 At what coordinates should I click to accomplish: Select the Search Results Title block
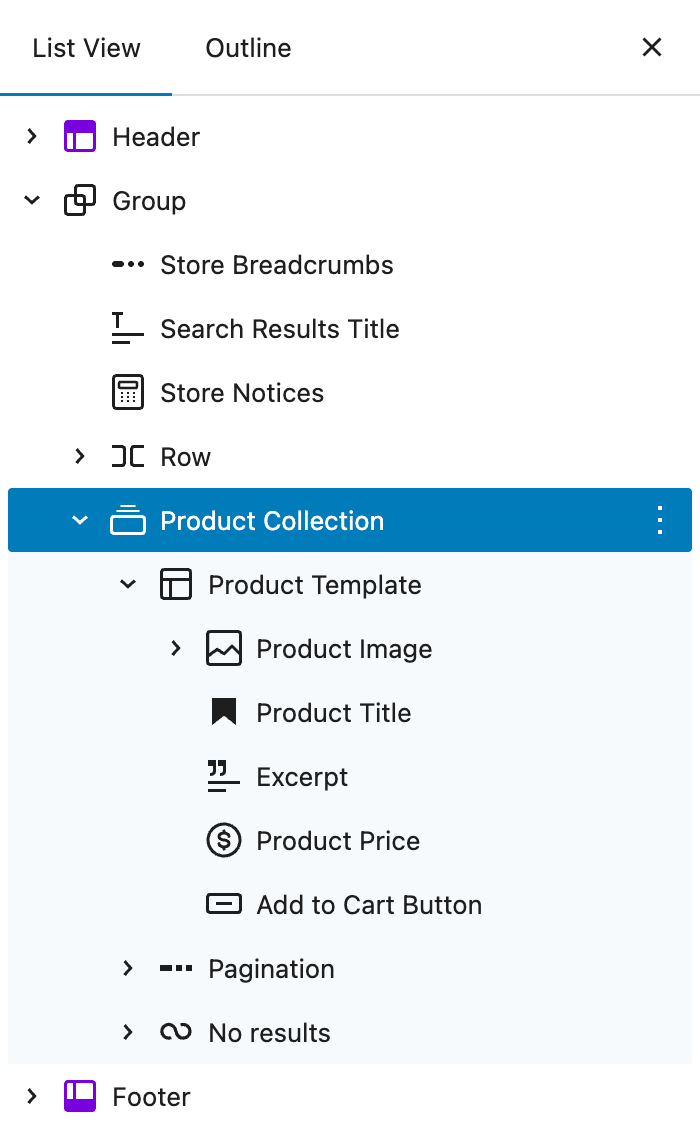click(280, 329)
